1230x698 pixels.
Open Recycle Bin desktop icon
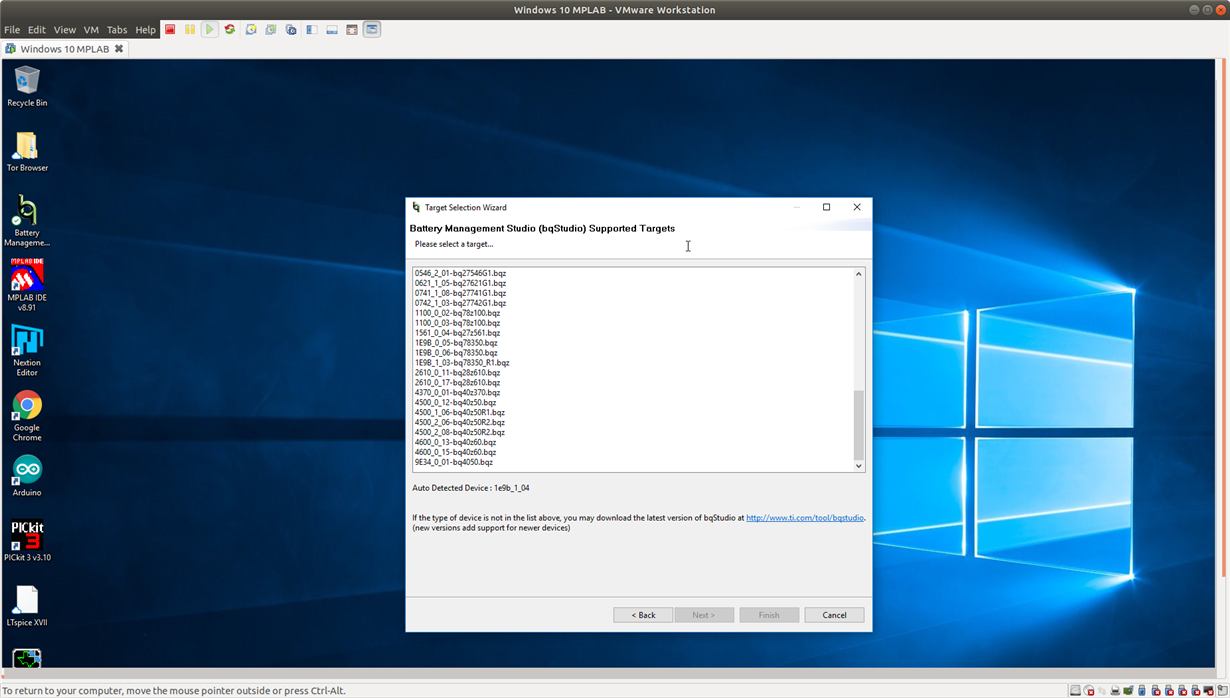click(27, 86)
